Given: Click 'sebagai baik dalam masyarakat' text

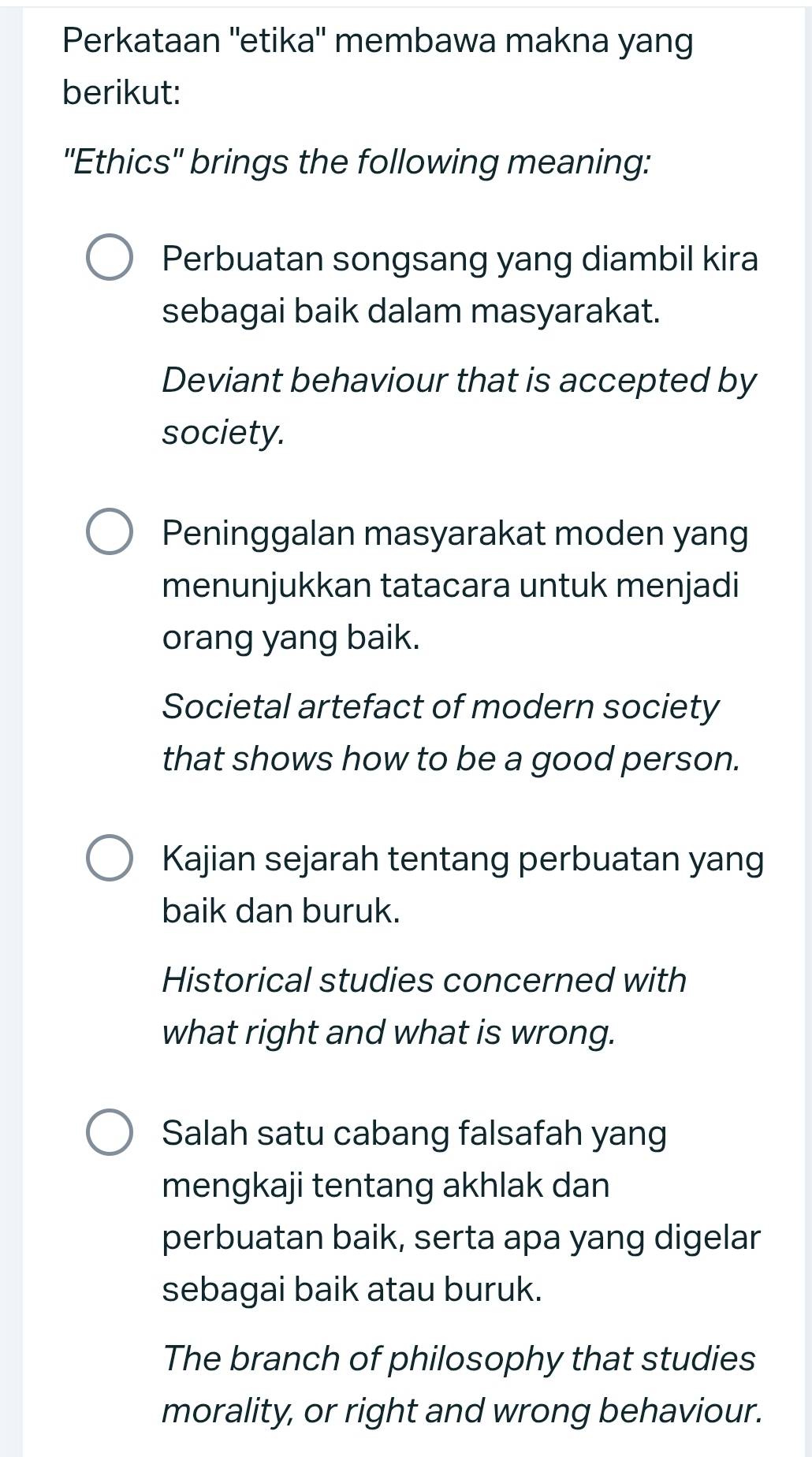Looking at the screenshot, I should coord(410,309).
